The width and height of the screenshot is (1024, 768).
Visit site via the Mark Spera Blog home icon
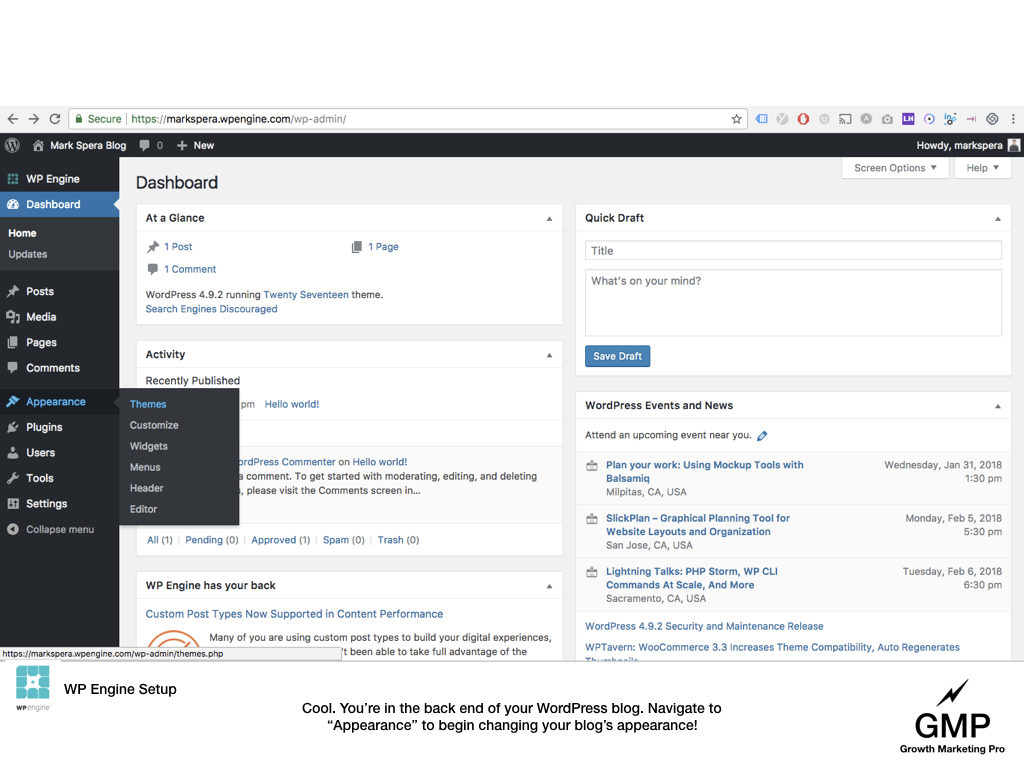click(38, 145)
